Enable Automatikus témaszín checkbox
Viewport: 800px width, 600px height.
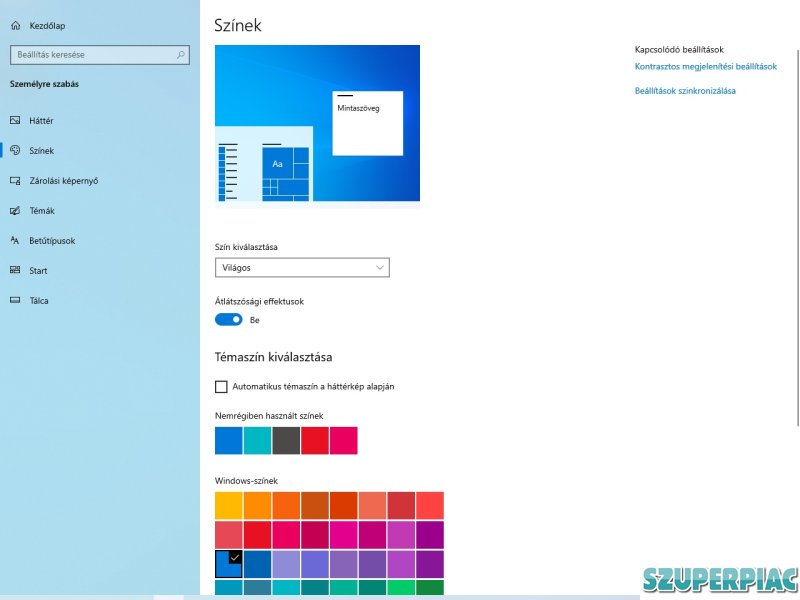(221, 386)
